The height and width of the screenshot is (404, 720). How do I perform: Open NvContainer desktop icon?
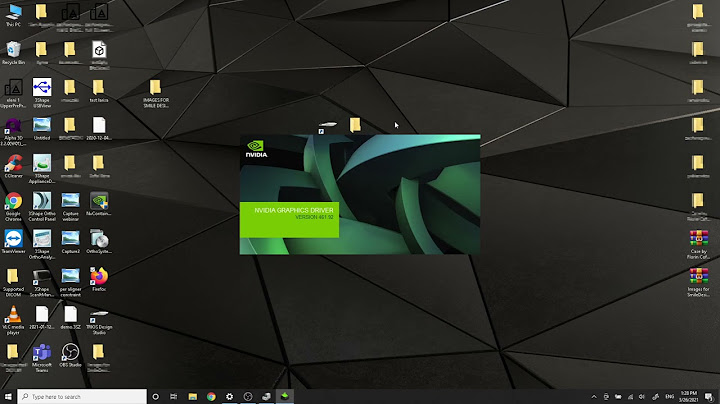point(99,204)
